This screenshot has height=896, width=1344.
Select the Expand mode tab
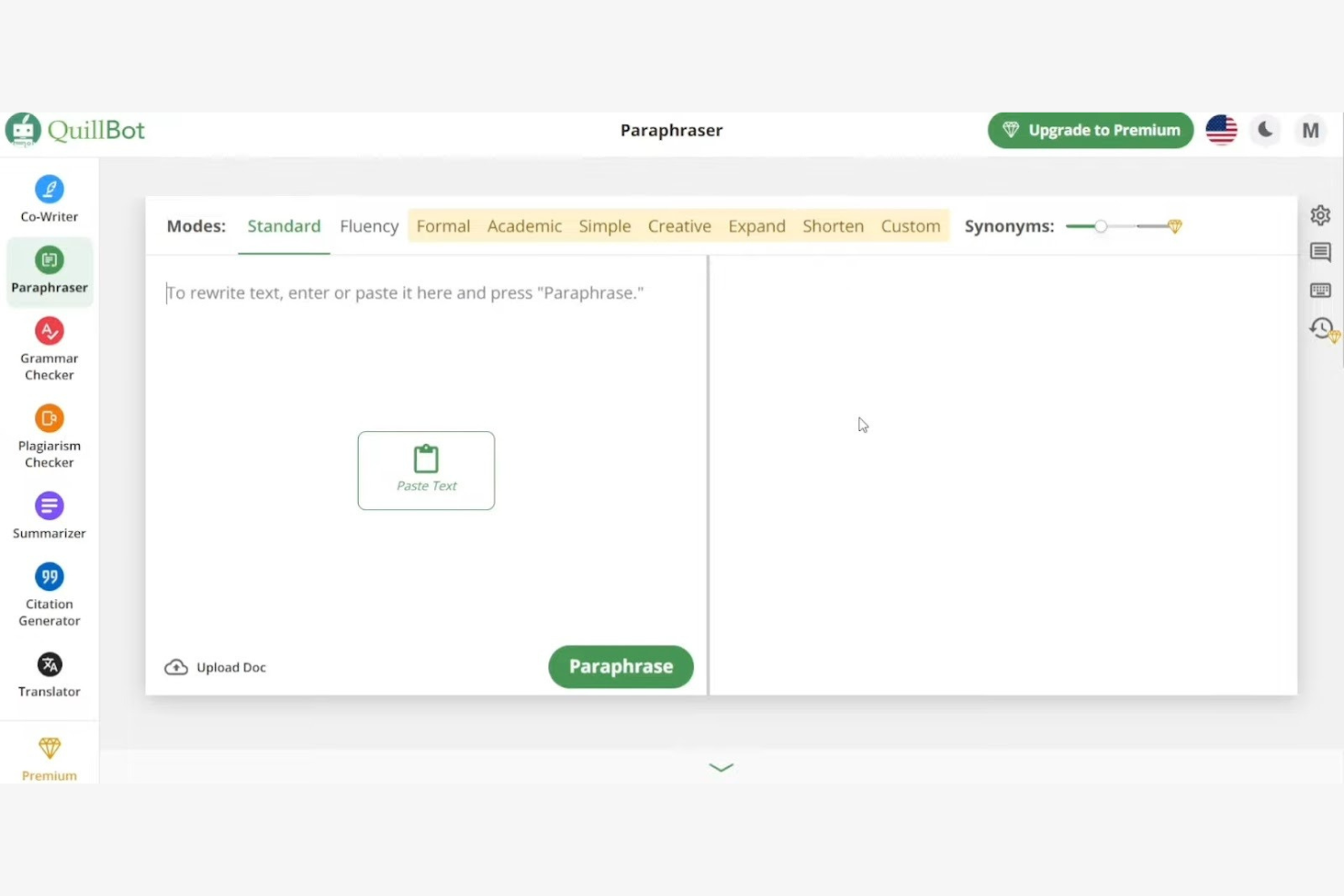756,226
